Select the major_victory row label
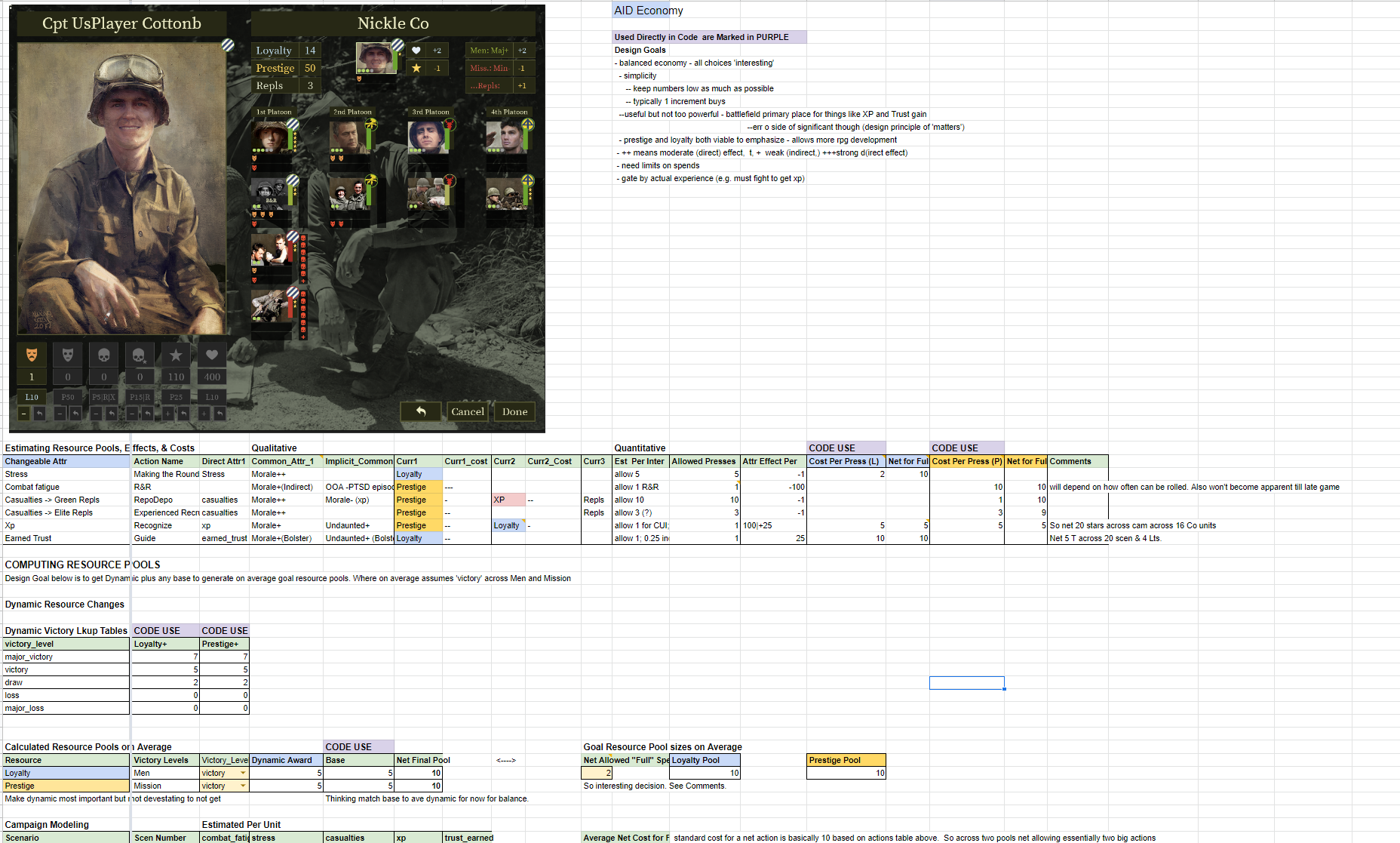 coord(66,657)
